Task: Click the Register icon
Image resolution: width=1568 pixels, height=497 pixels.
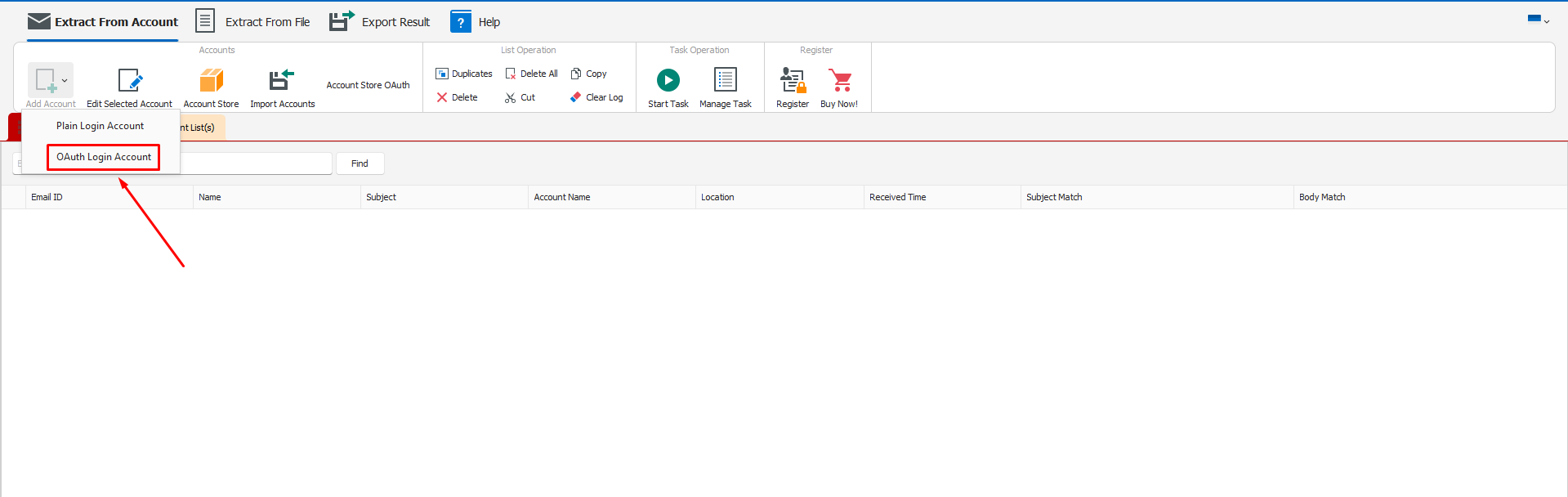Action: click(792, 81)
